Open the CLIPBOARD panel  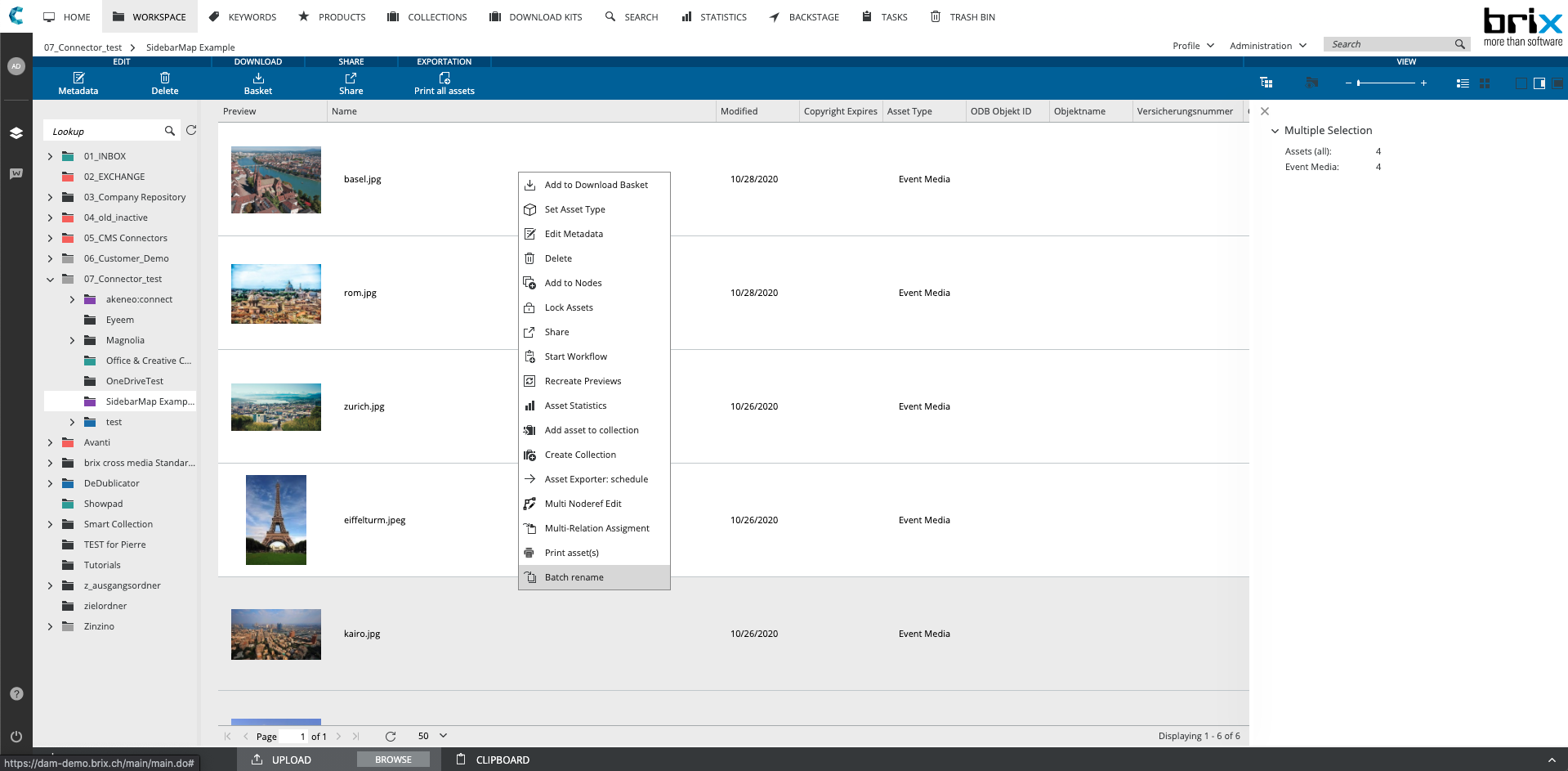pyautogui.click(x=493, y=760)
